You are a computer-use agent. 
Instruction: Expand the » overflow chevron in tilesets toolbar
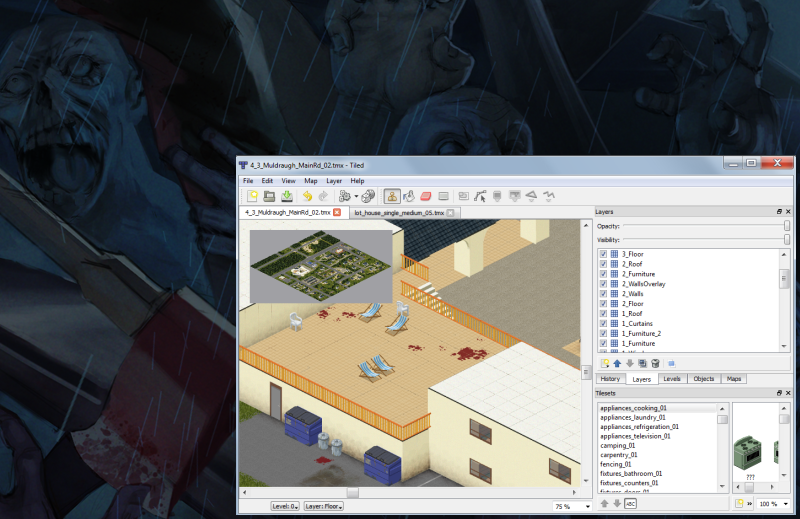click(750, 504)
